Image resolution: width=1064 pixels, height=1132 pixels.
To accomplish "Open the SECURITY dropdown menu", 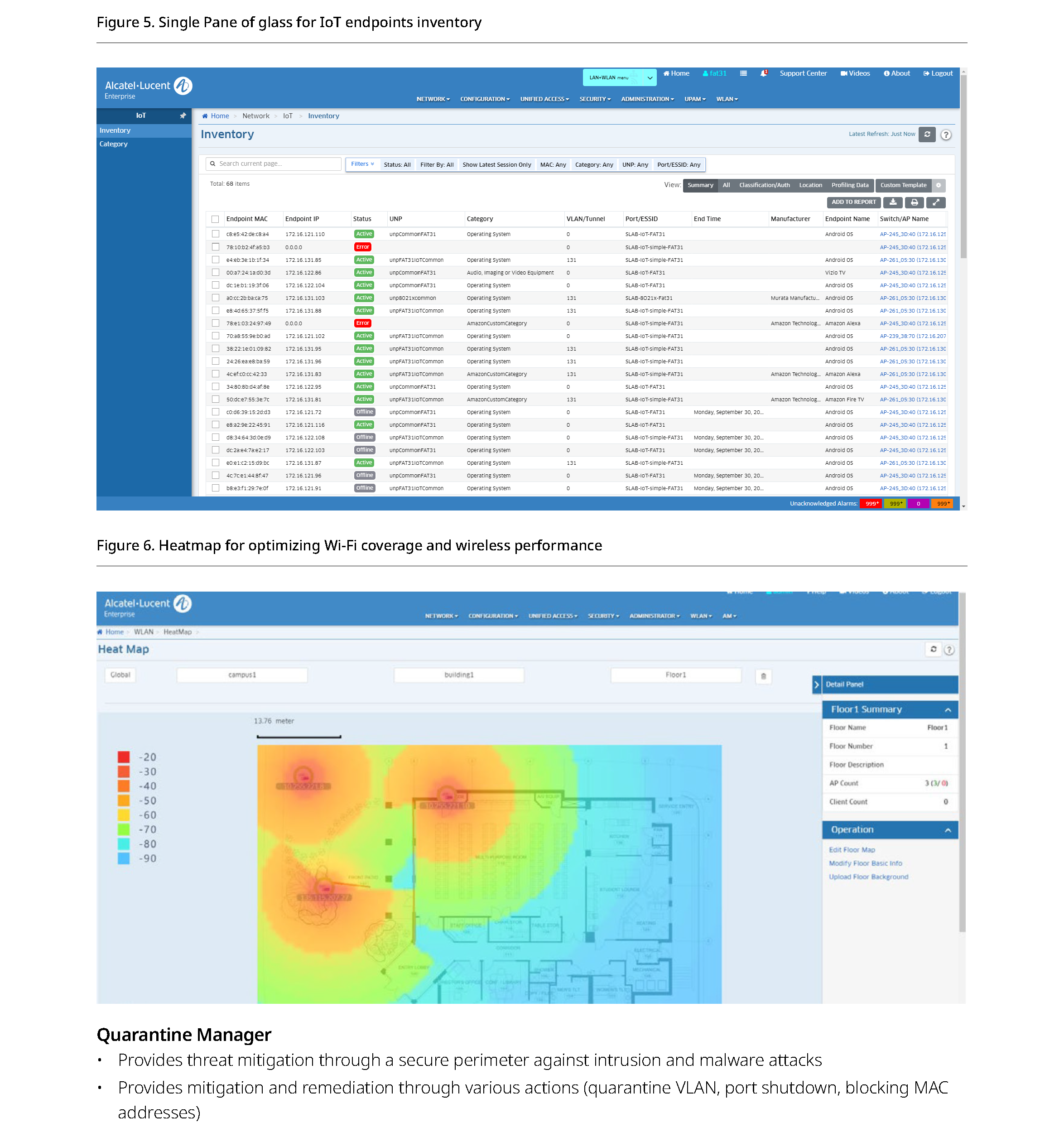I will [x=594, y=99].
